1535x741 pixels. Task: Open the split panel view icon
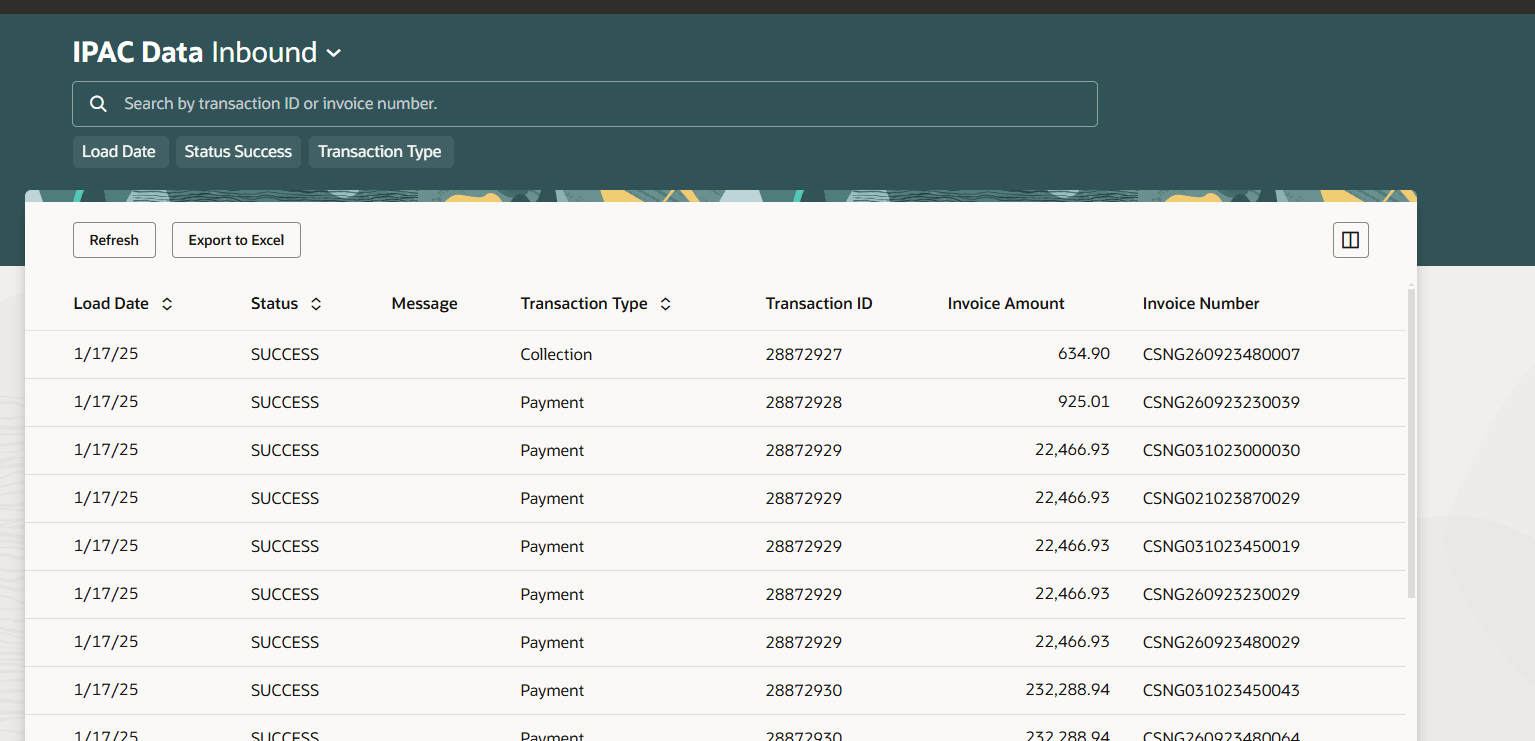pos(1350,239)
